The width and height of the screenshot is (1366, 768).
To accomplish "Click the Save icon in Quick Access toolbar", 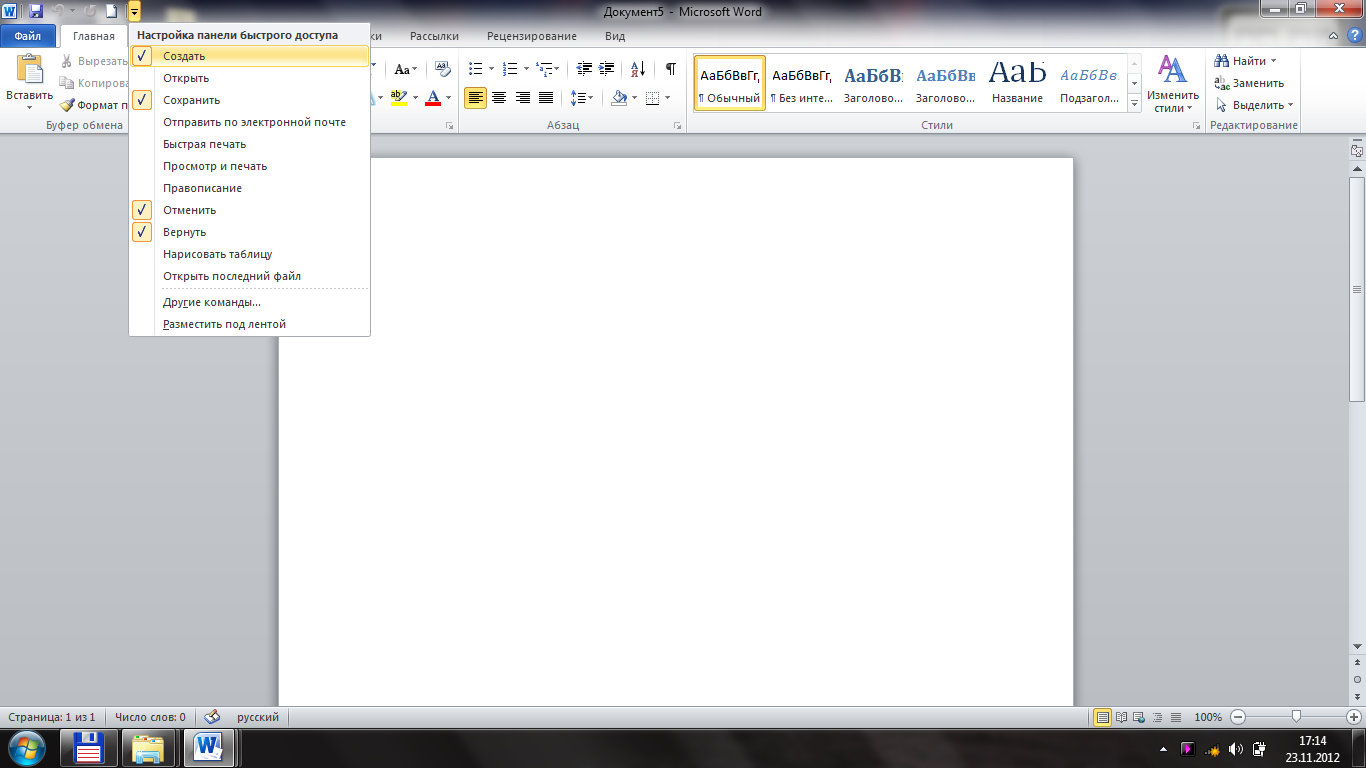I will pyautogui.click(x=36, y=12).
